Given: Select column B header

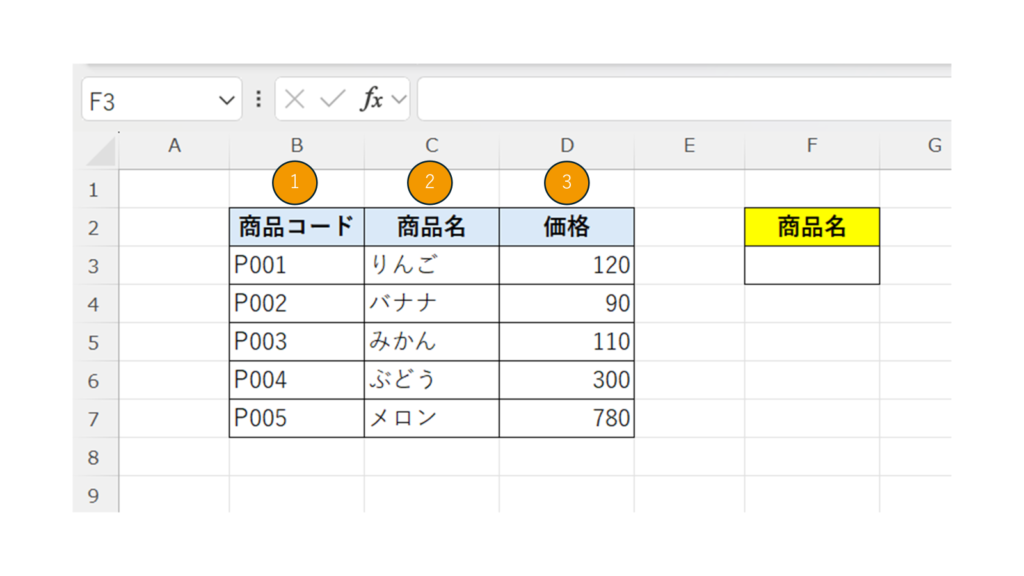Looking at the screenshot, I should point(296,146).
